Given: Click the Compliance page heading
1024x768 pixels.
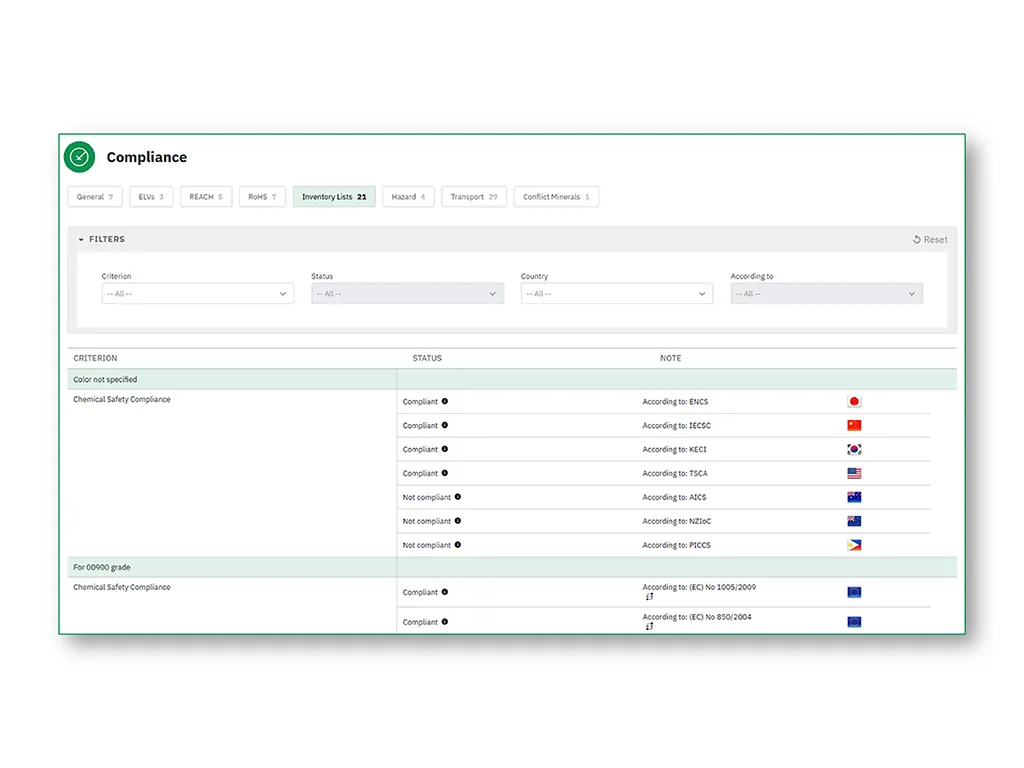Looking at the screenshot, I should [x=147, y=157].
